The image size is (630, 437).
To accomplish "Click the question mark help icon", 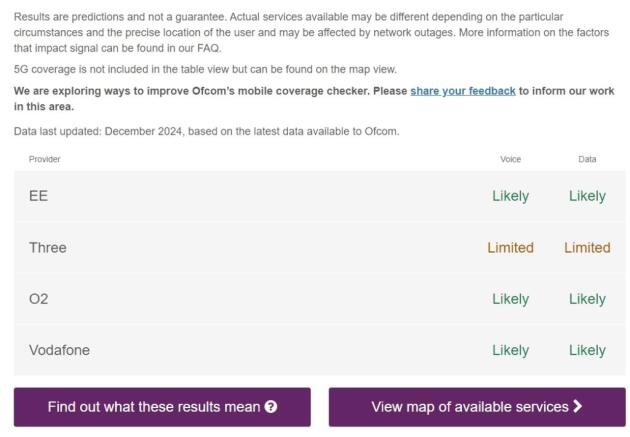I will pyautogui.click(x=271, y=407).
